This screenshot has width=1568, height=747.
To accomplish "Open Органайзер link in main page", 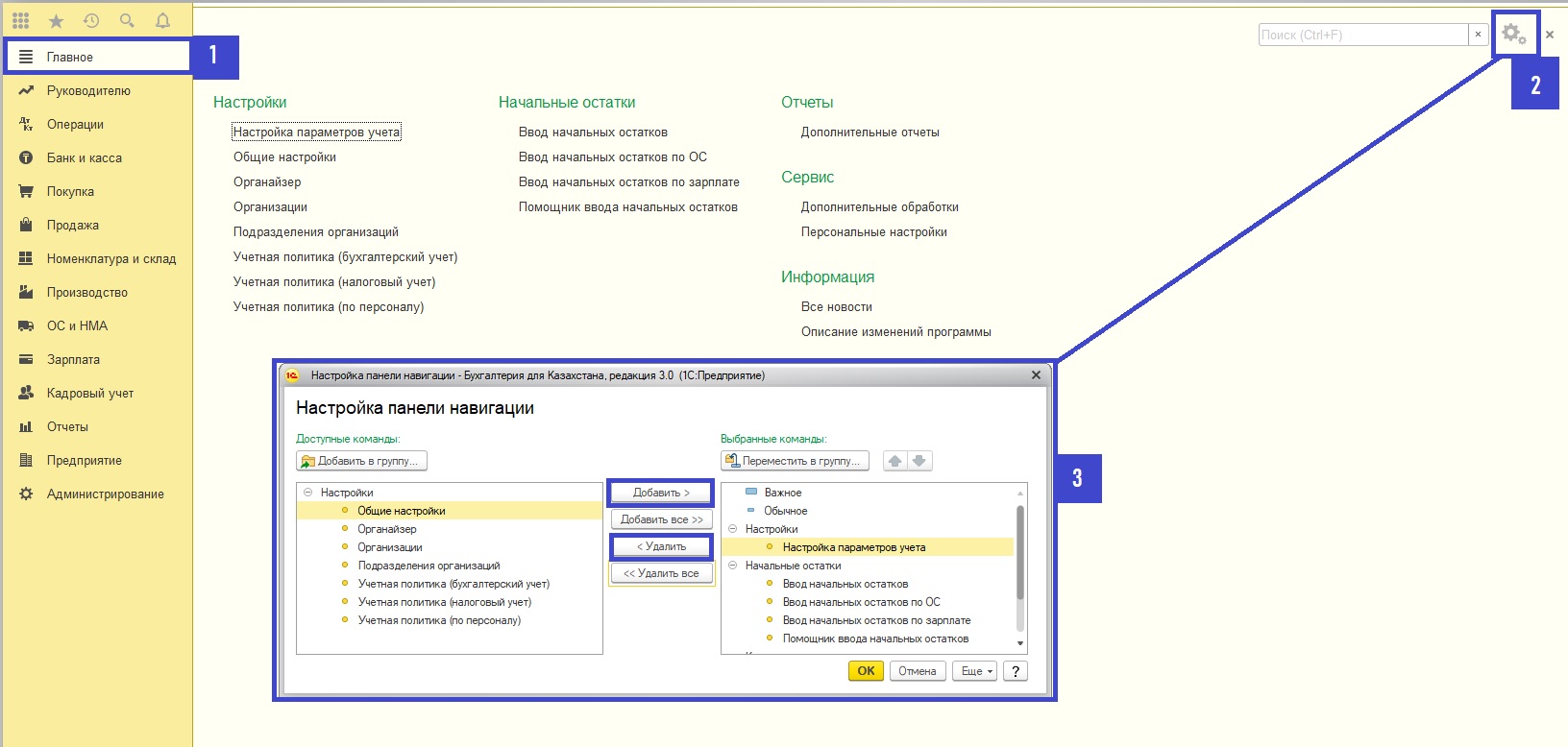I will (267, 181).
